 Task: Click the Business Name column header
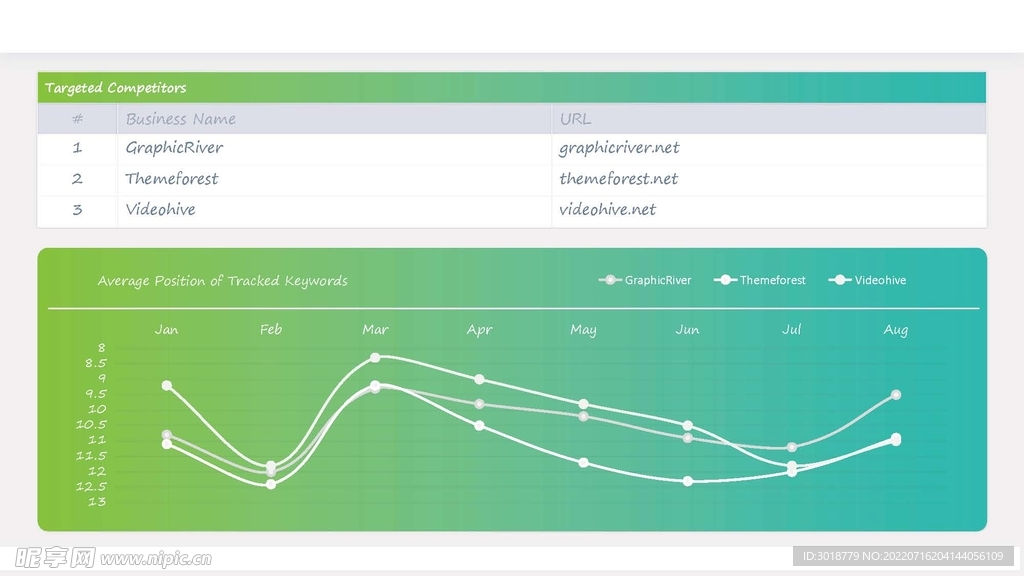point(181,119)
